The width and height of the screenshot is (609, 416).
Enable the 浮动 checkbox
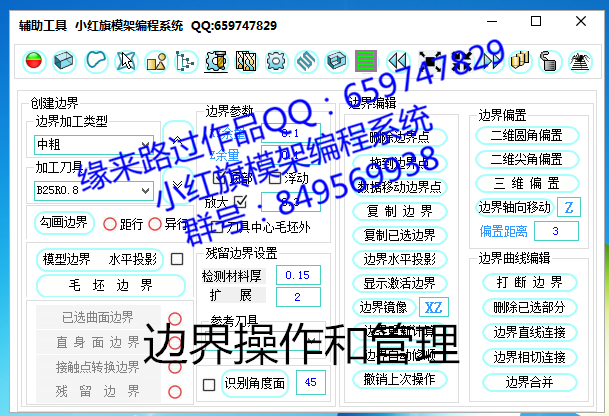pos(275,178)
